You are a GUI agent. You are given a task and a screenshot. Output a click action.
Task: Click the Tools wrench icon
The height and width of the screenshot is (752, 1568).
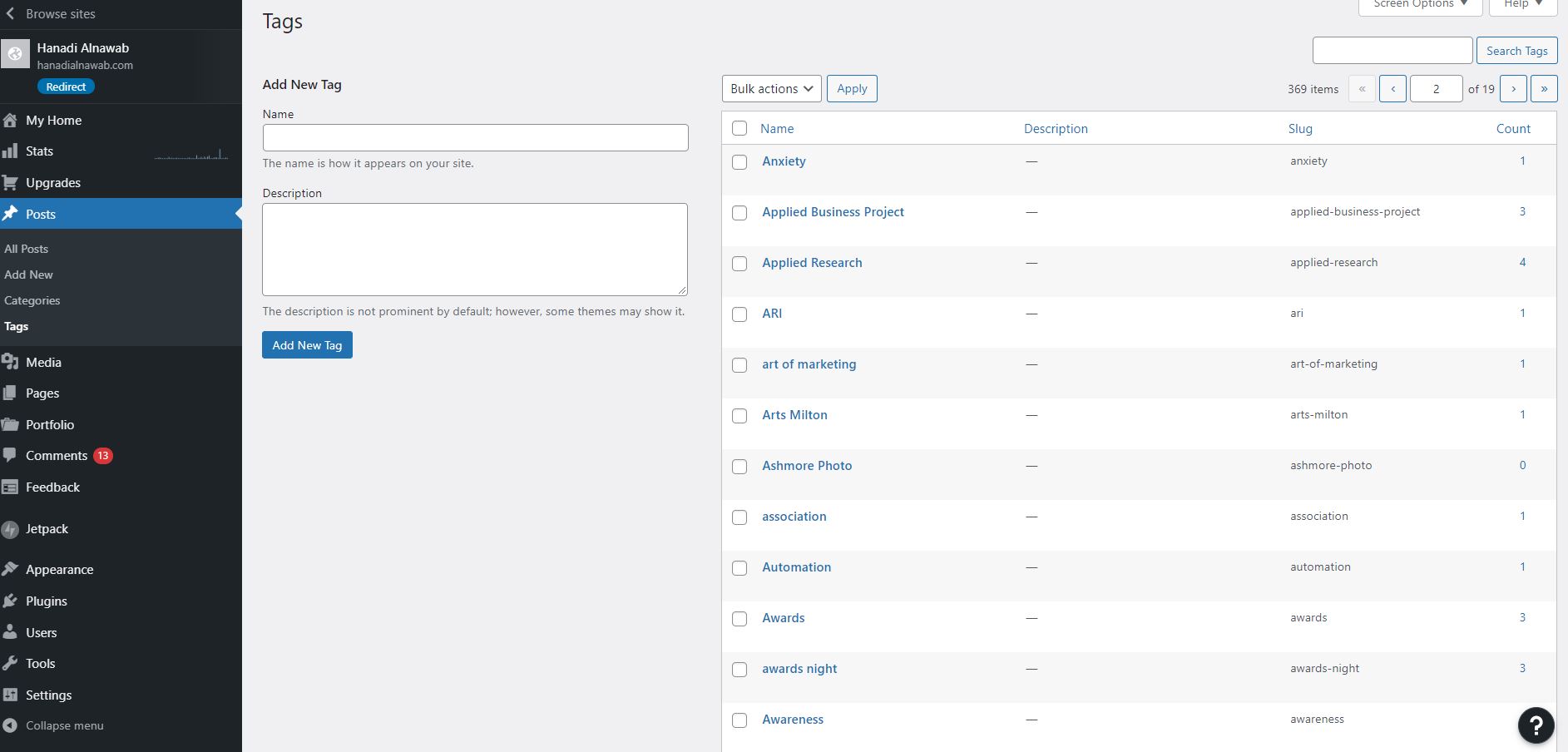click(10, 664)
